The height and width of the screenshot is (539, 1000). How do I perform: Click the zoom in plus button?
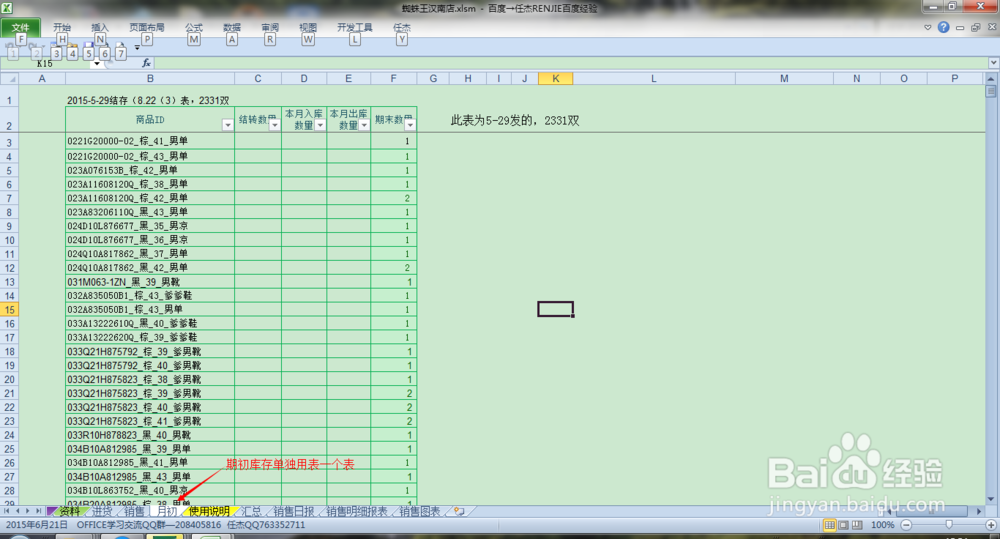coord(991,525)
